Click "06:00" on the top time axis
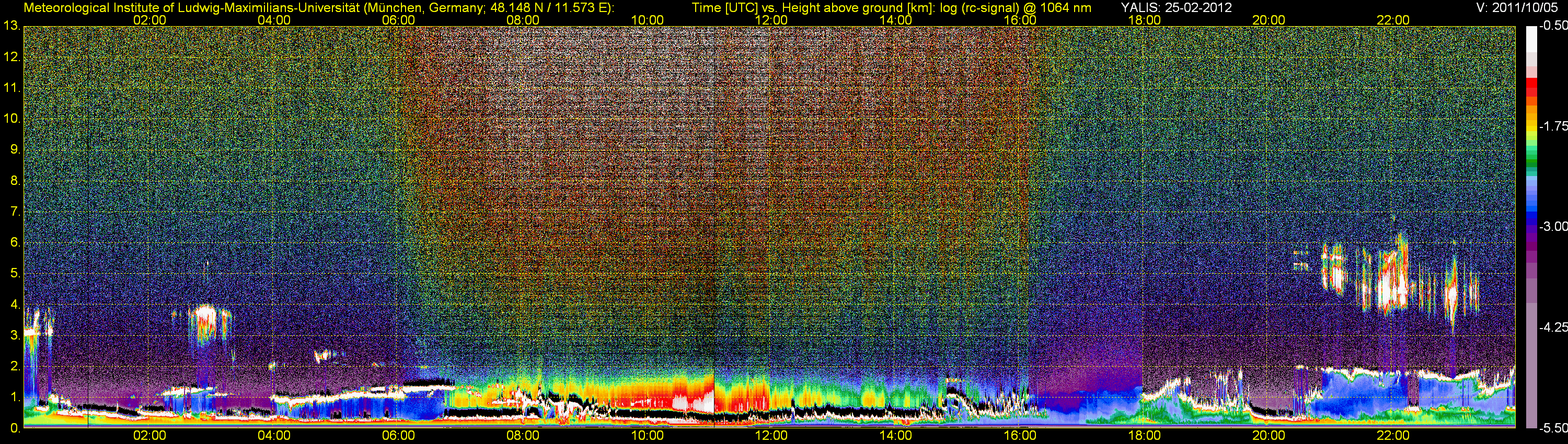1568x444 pixels. tap(399, 20)
